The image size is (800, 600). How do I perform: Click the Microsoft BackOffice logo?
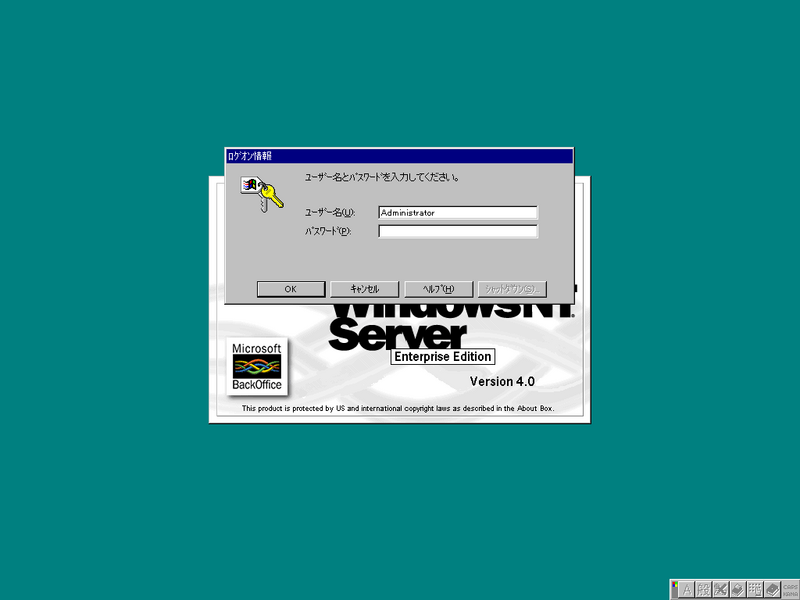click(257, 366)
